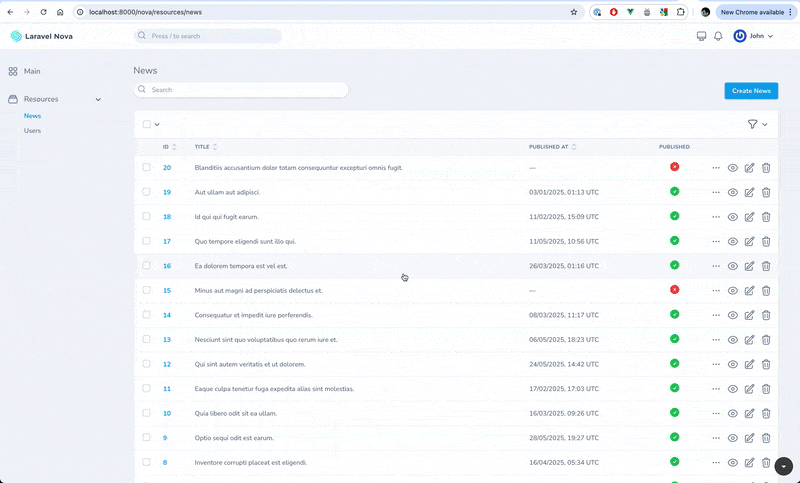Image resolution: width=800 pixels, height=483 pixels.
Task: Check the checkbox for news row 20
Action: (146, 168)
